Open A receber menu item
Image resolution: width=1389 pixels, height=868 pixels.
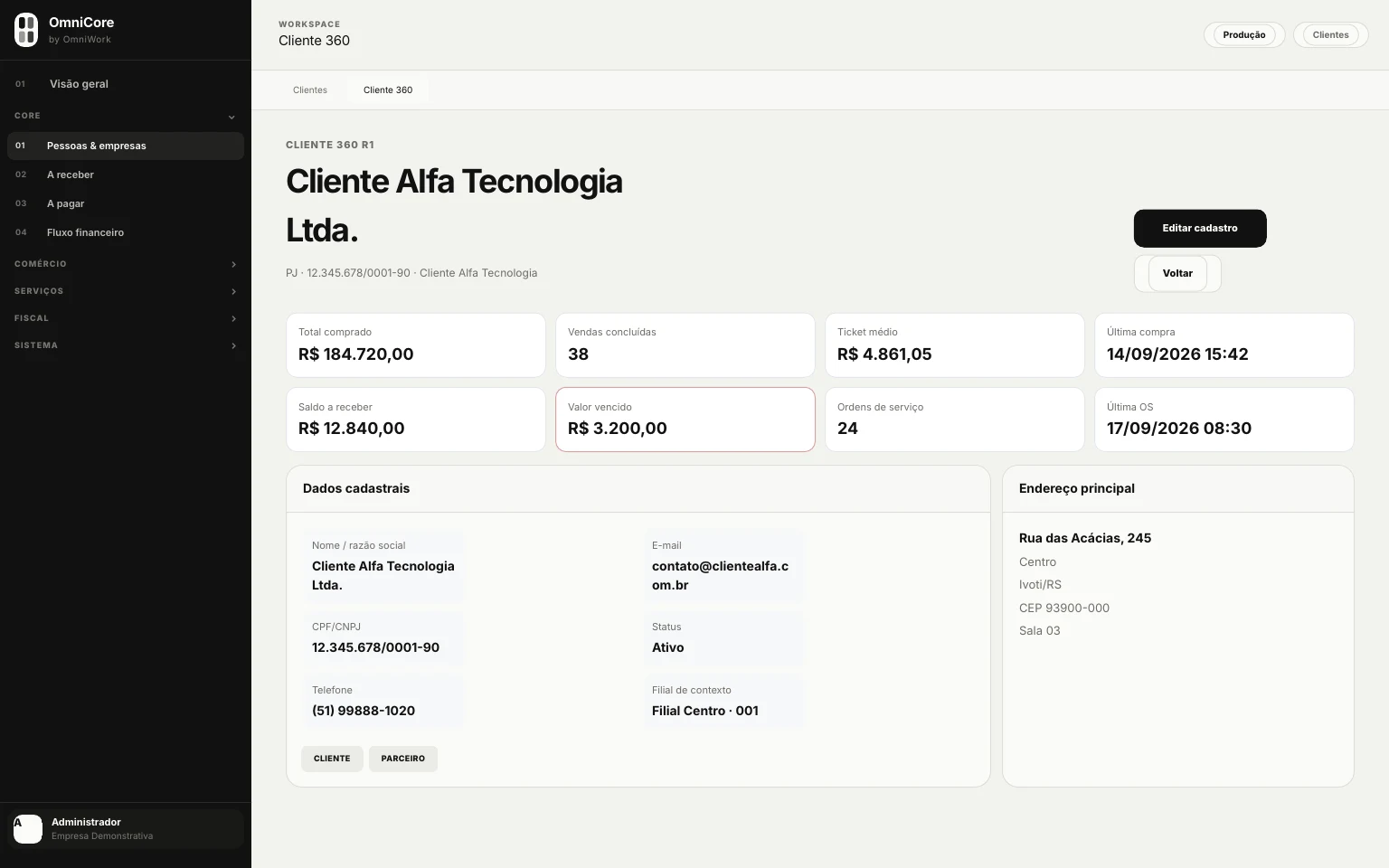125,175
